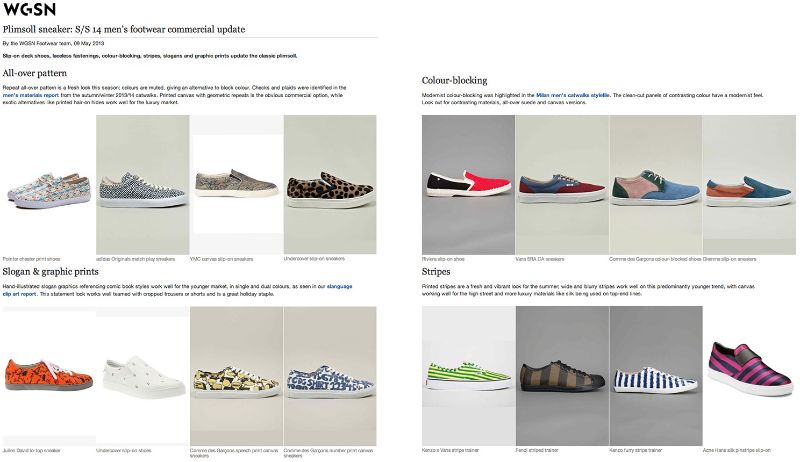Follow the slanguage clip art report link
The image size is (800, 462).
pyautogui.click(x=177, y=290)
